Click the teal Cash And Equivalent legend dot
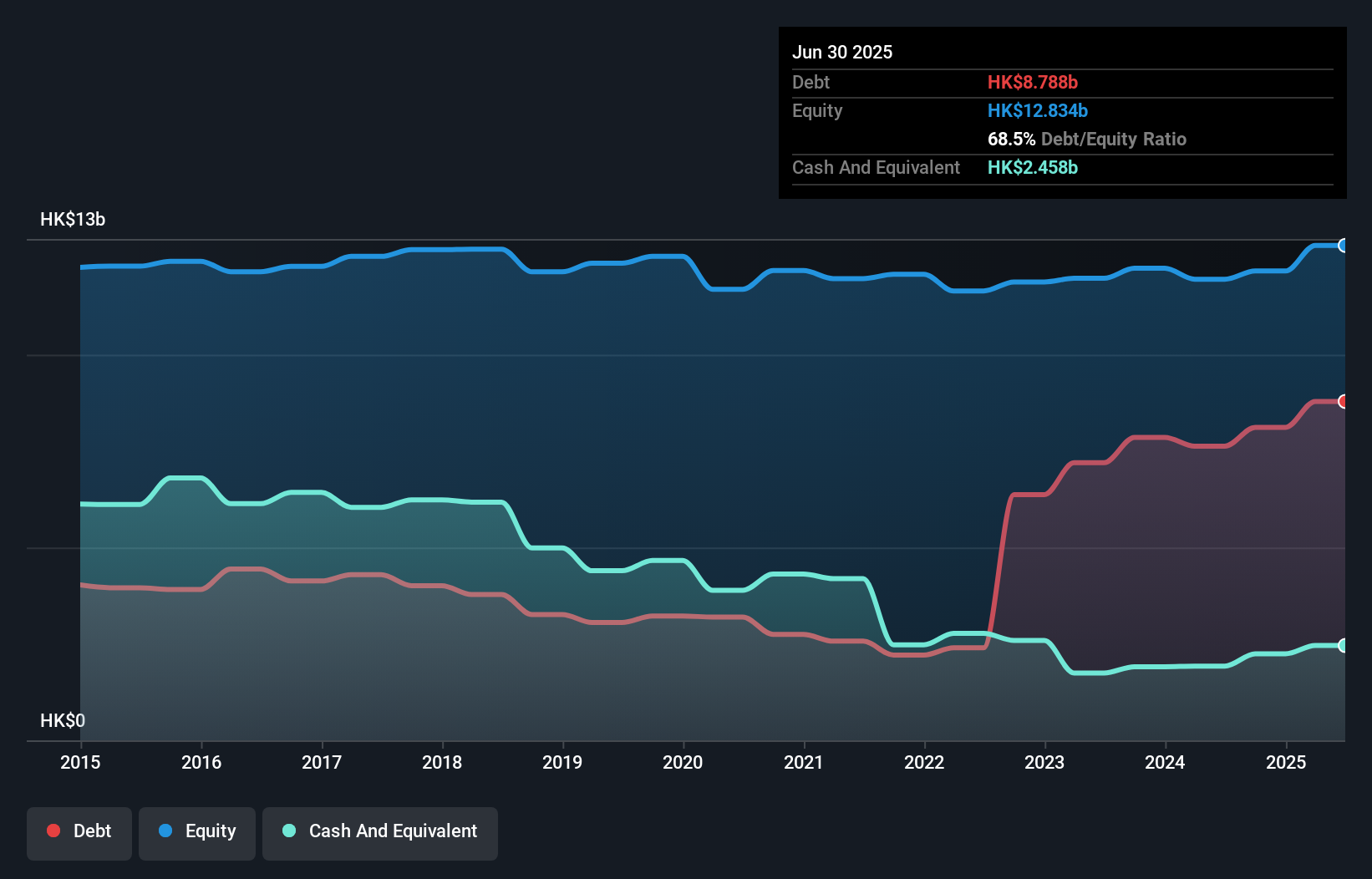This screenshot has height=879, width=1372. pyautogui.click(x=288, y=831)
